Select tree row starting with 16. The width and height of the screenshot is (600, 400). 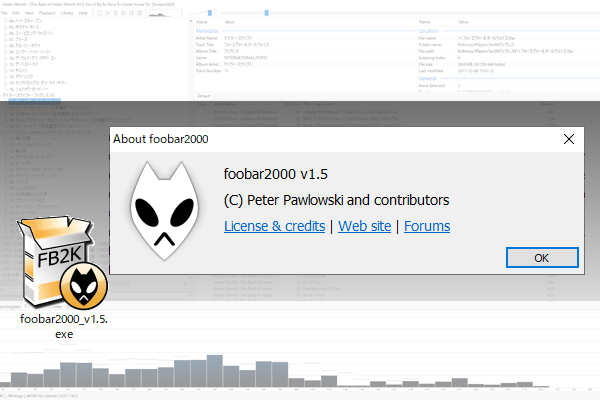26,89
